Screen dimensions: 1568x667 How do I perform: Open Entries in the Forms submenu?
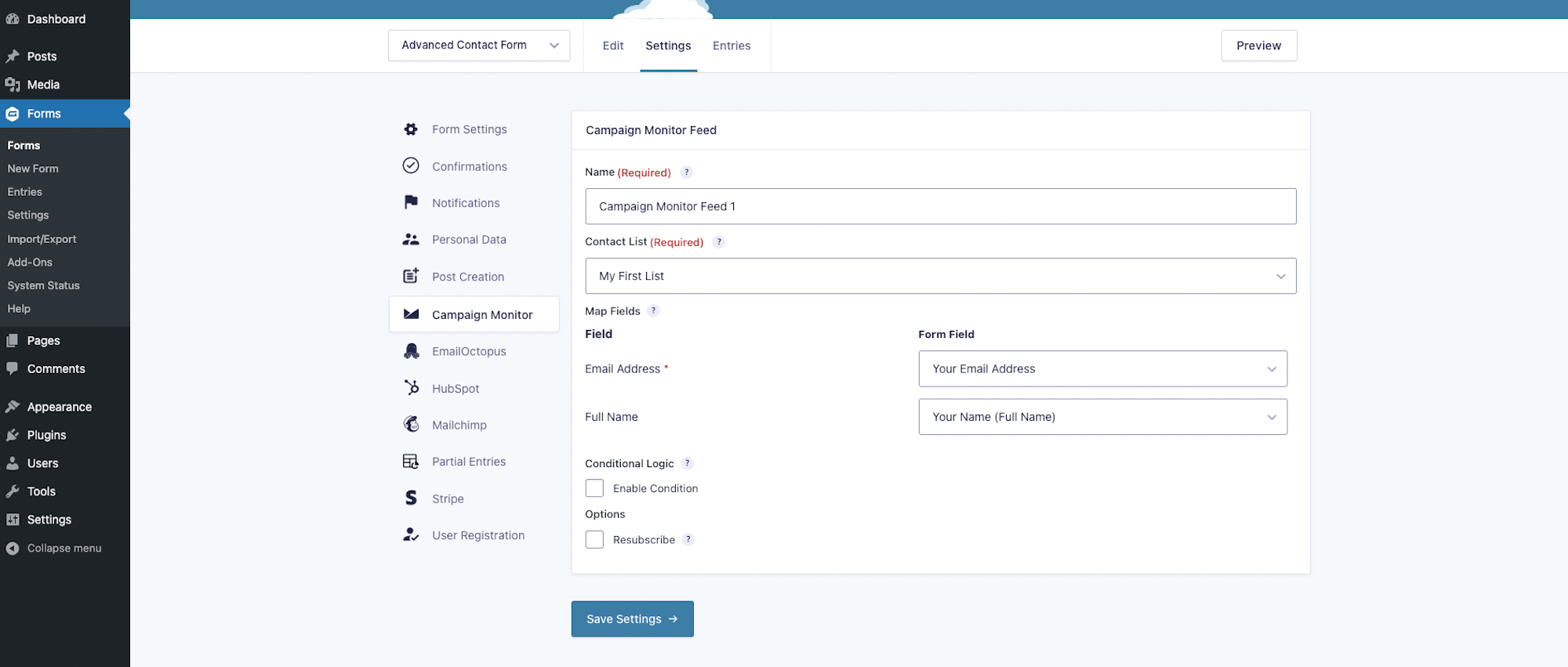pyautogui.click(x=24, y=192)
